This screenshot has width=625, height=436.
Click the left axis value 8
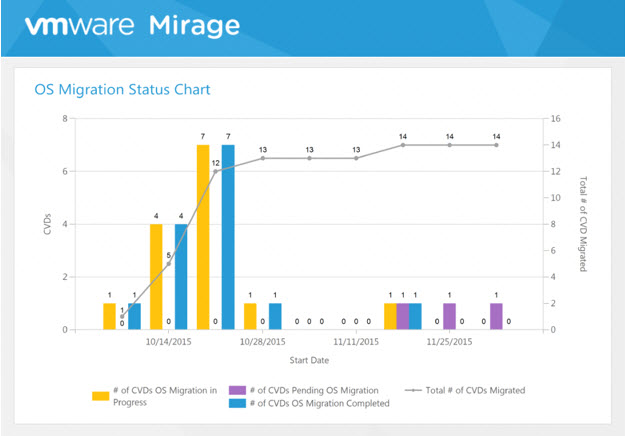65,119
